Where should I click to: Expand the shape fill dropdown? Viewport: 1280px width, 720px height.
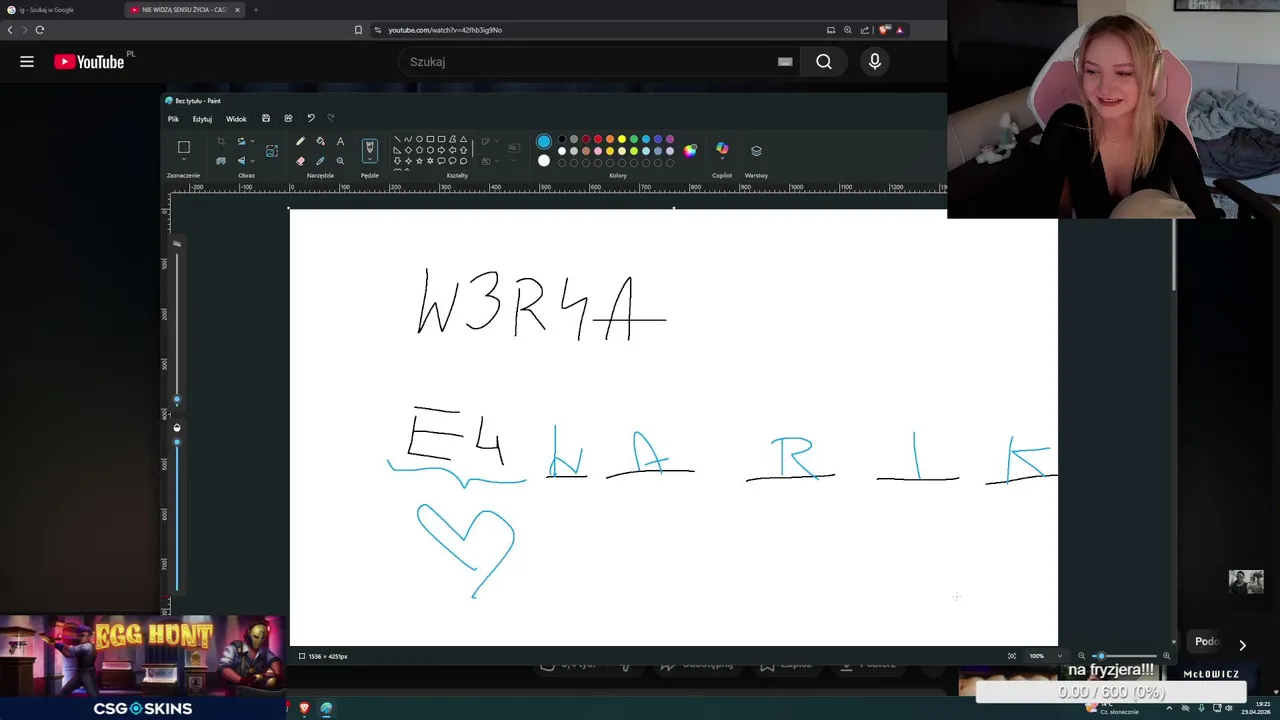point(498,160)
